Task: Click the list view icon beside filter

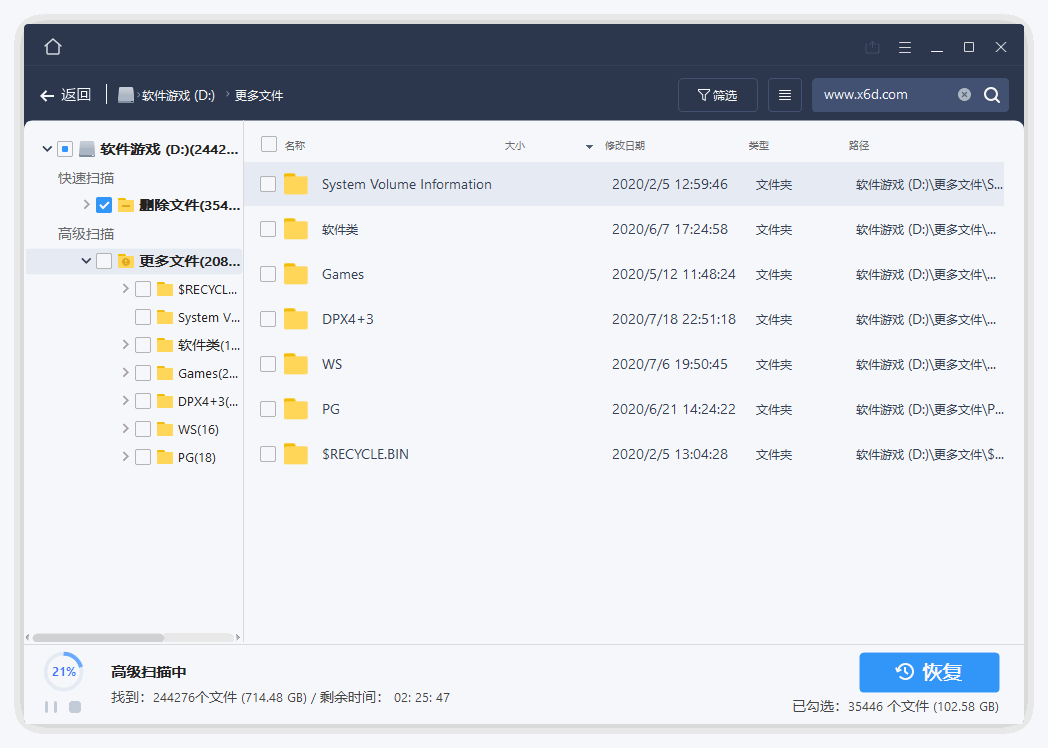Action: (x=784, y=94)
